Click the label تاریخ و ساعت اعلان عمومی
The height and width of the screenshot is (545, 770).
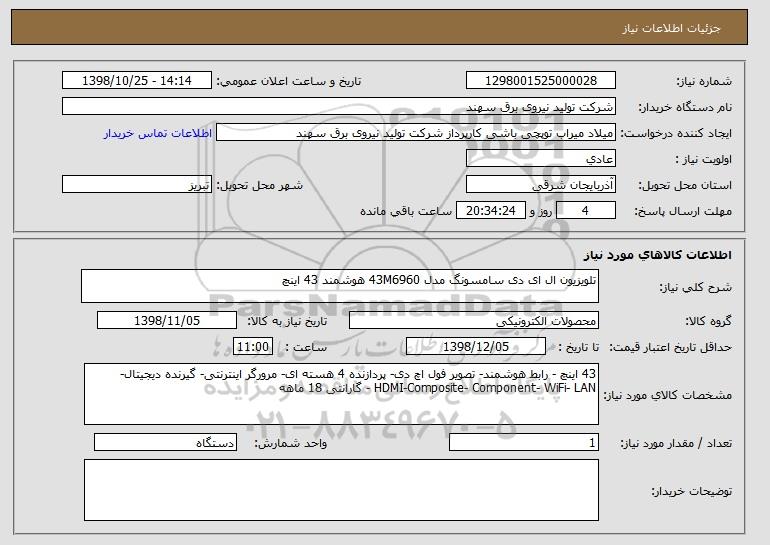[289, 82]
